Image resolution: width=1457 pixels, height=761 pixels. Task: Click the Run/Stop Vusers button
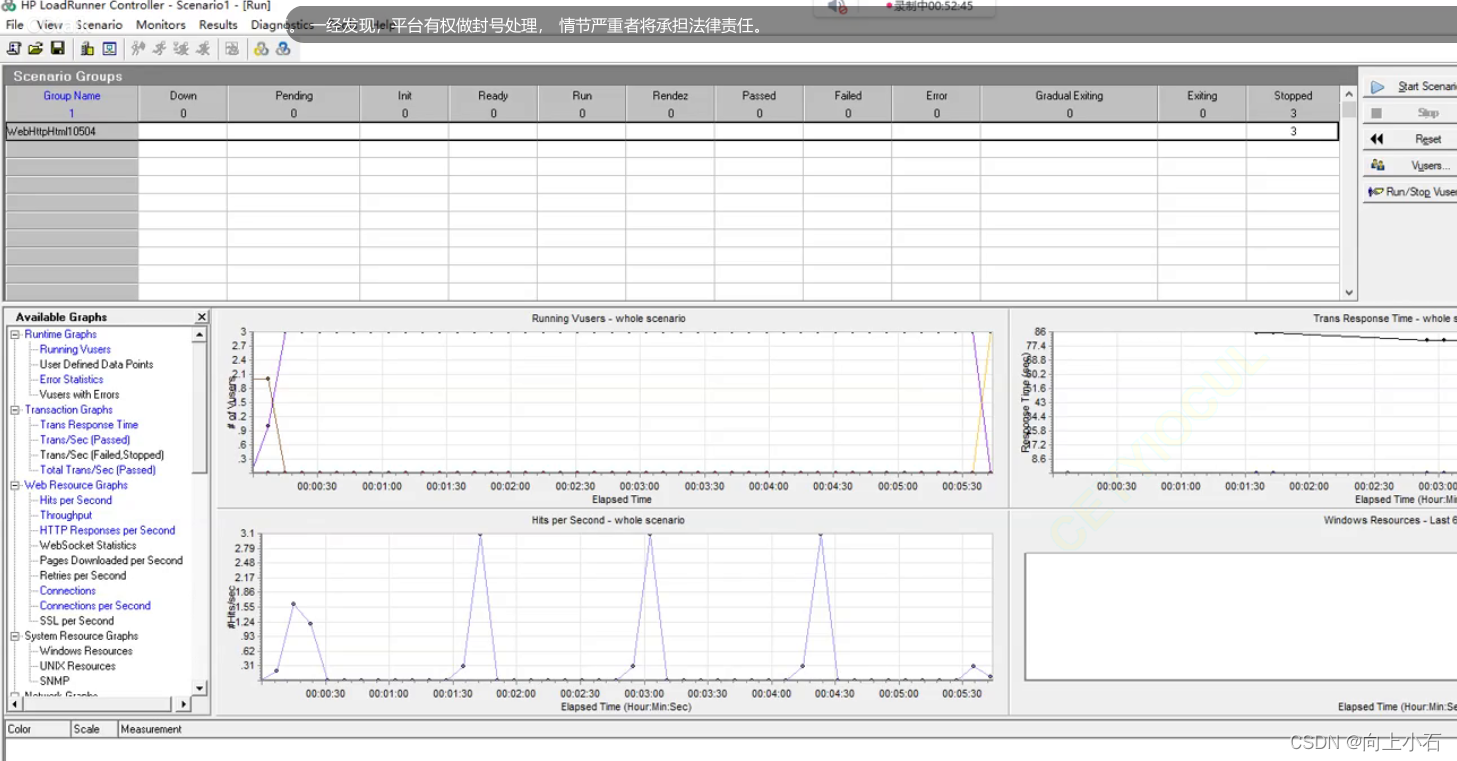click(1410, 191)
